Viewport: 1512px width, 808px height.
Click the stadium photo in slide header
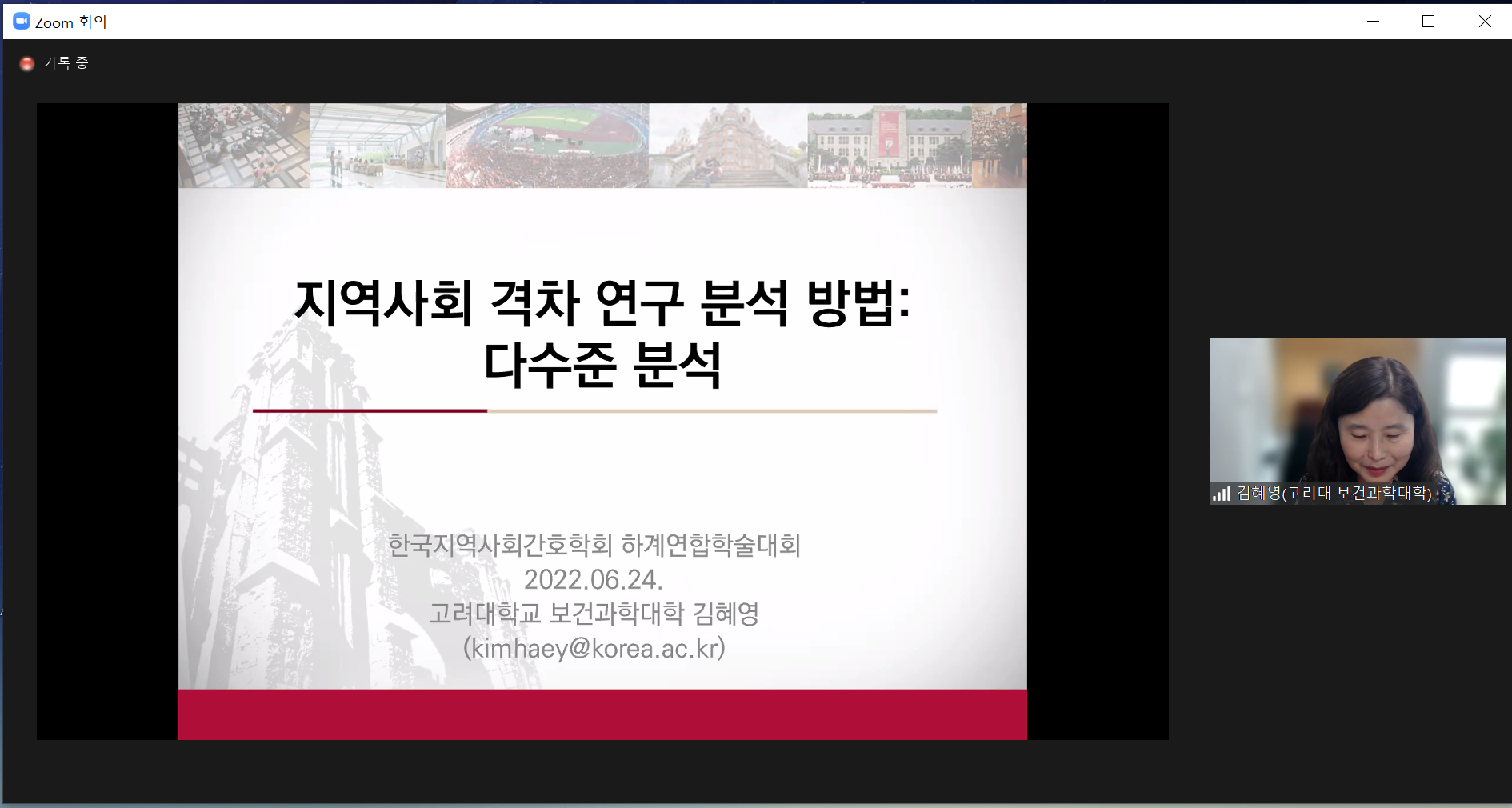pos(548,146)
